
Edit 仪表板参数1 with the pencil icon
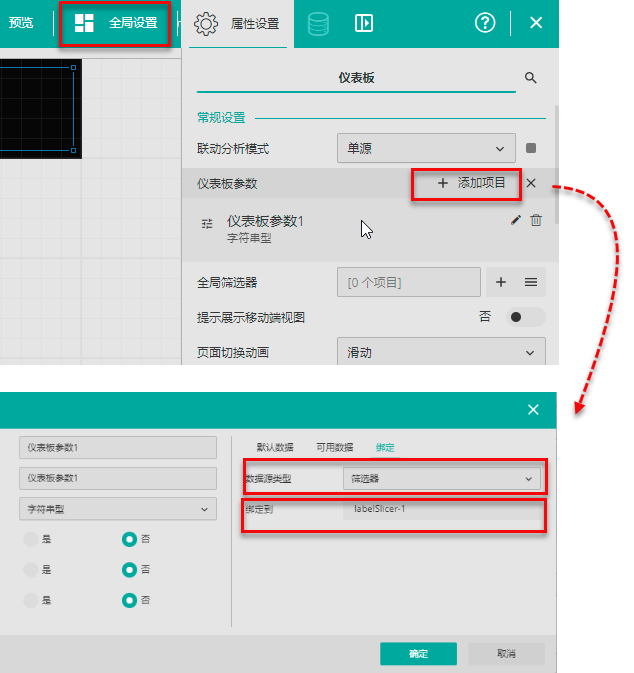point(516,220)
